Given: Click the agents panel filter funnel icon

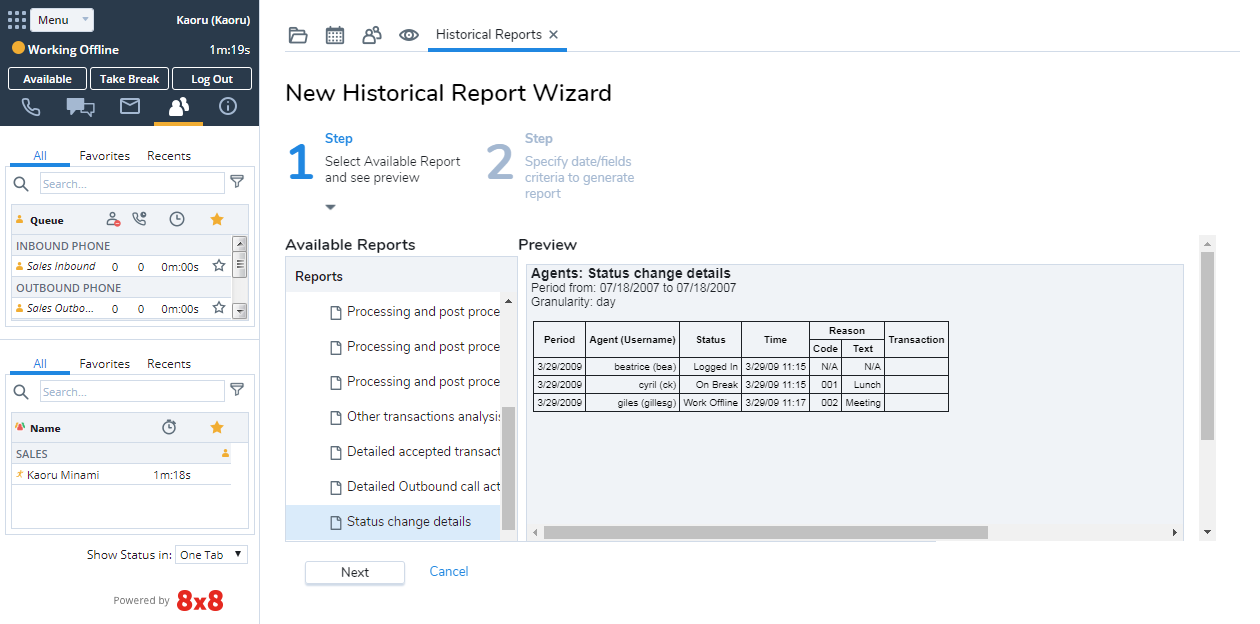Looking at the screenshot, I should point(237,390).
